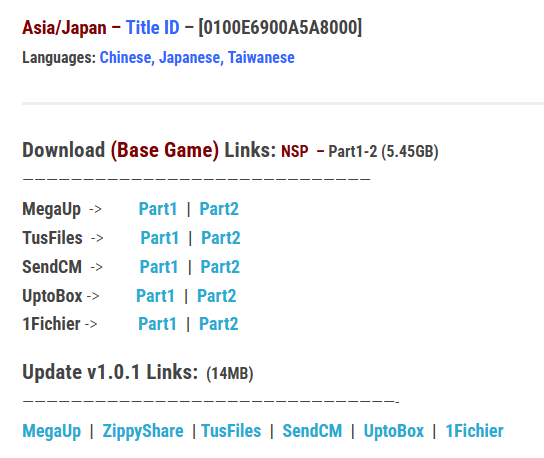Image resolution: width=544 pixels, height=458 pixels.
Task: Open SendCM Part1 download link
Action: click(x=159, y=267)
